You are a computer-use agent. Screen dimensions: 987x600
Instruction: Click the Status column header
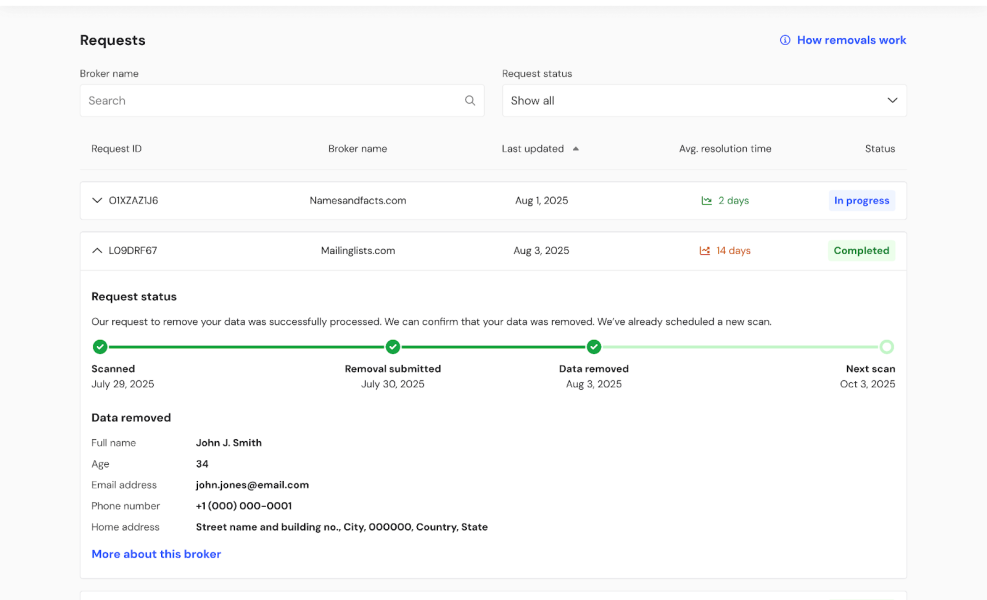(879, 149)
